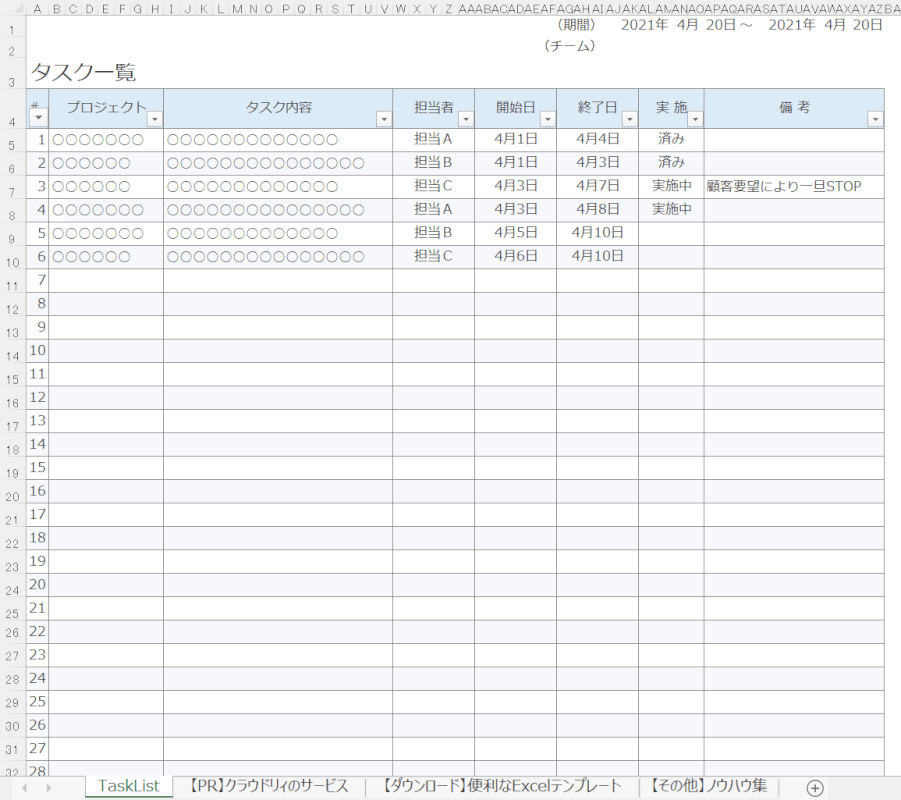Click the new sheet plus icon
Screen dimensions: 901x800
click(x=815, y=788)
